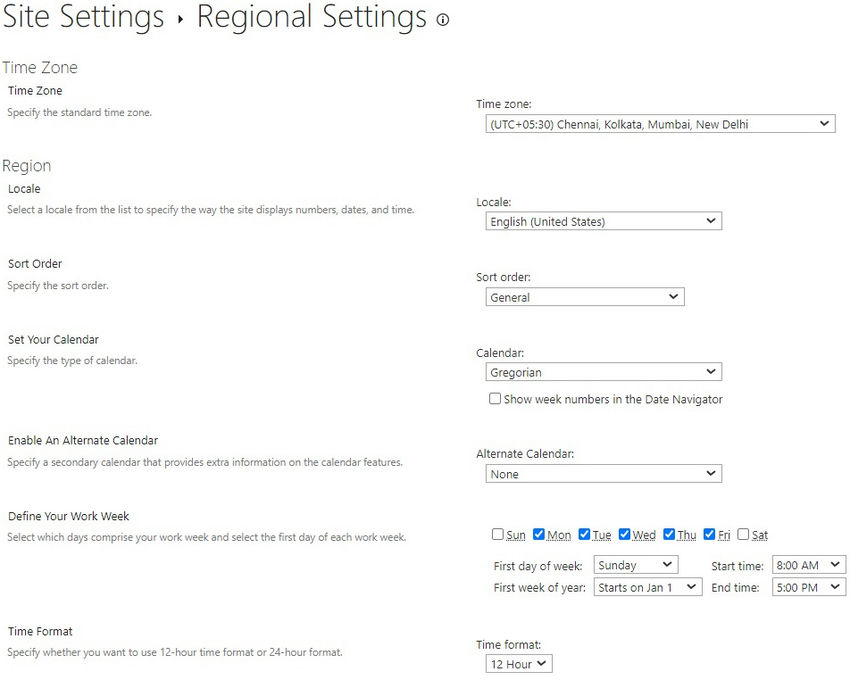Open the First week of year dropdown

click(649, 587)
